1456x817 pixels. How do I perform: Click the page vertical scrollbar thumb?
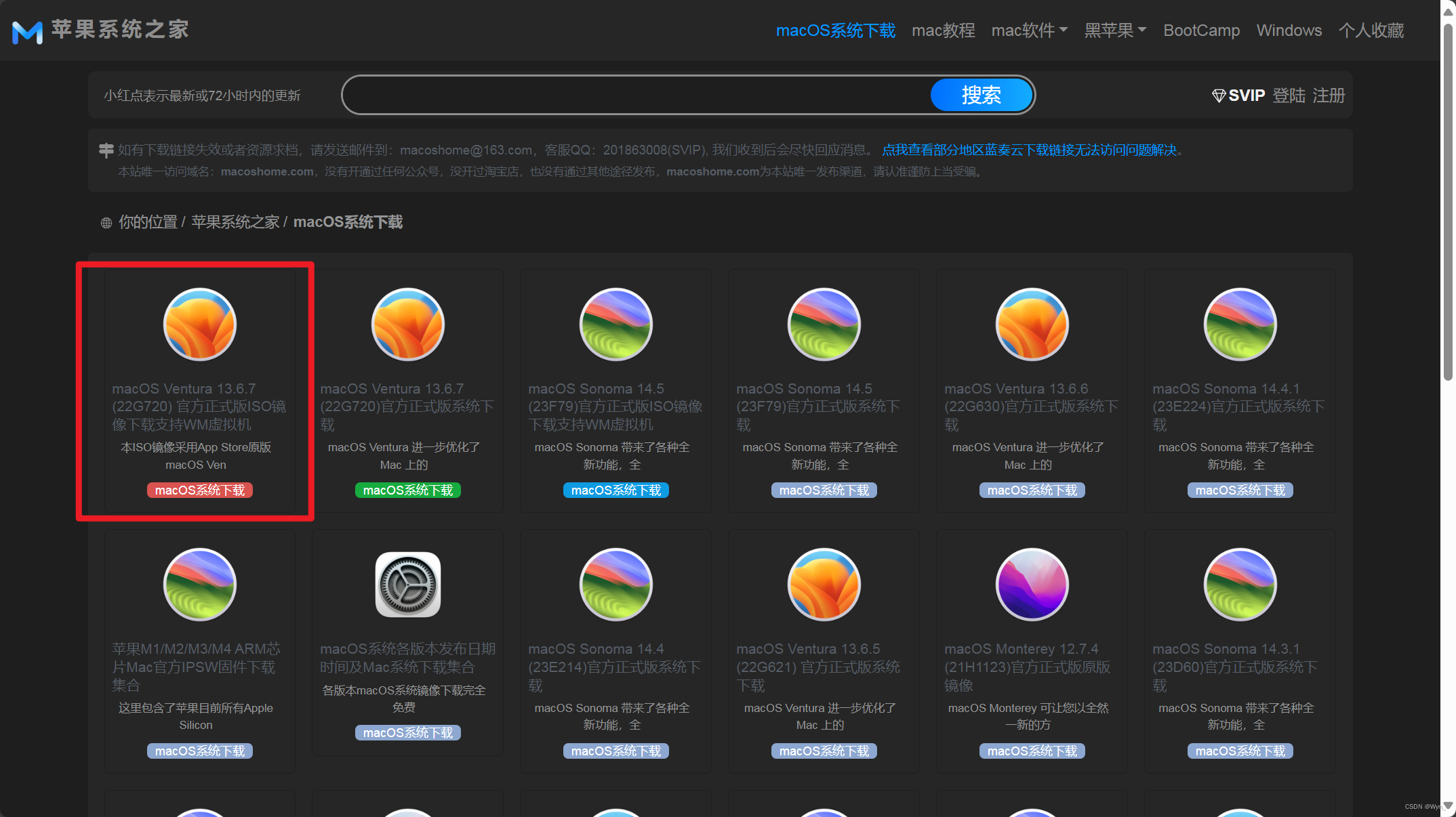click(1449, 202)
